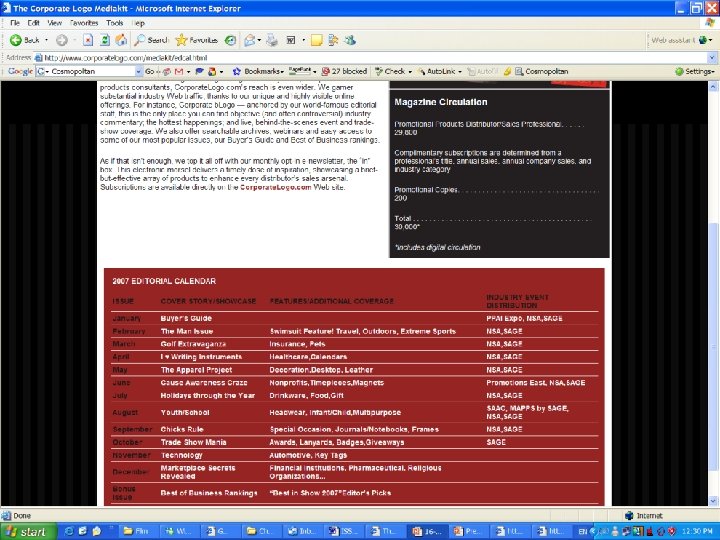Open the Tools menu
The height and width of the screenshot is (540, 720).
pyautogui.click(x=114, y=22)
